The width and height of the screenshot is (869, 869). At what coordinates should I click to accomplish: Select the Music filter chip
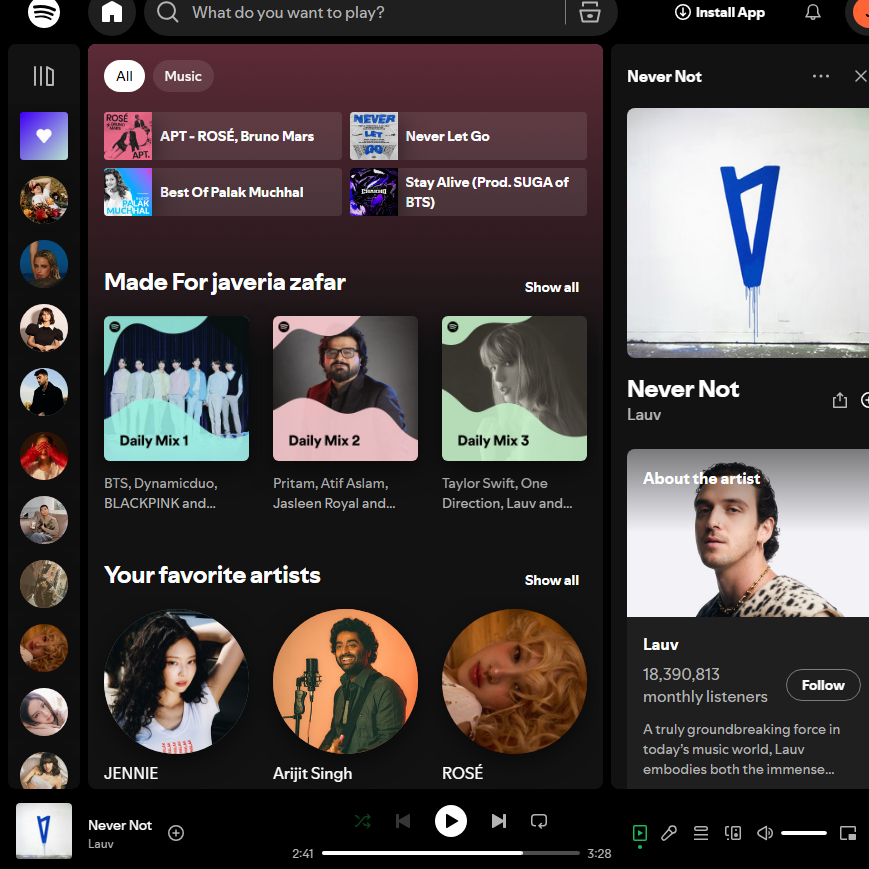[183, 76]
